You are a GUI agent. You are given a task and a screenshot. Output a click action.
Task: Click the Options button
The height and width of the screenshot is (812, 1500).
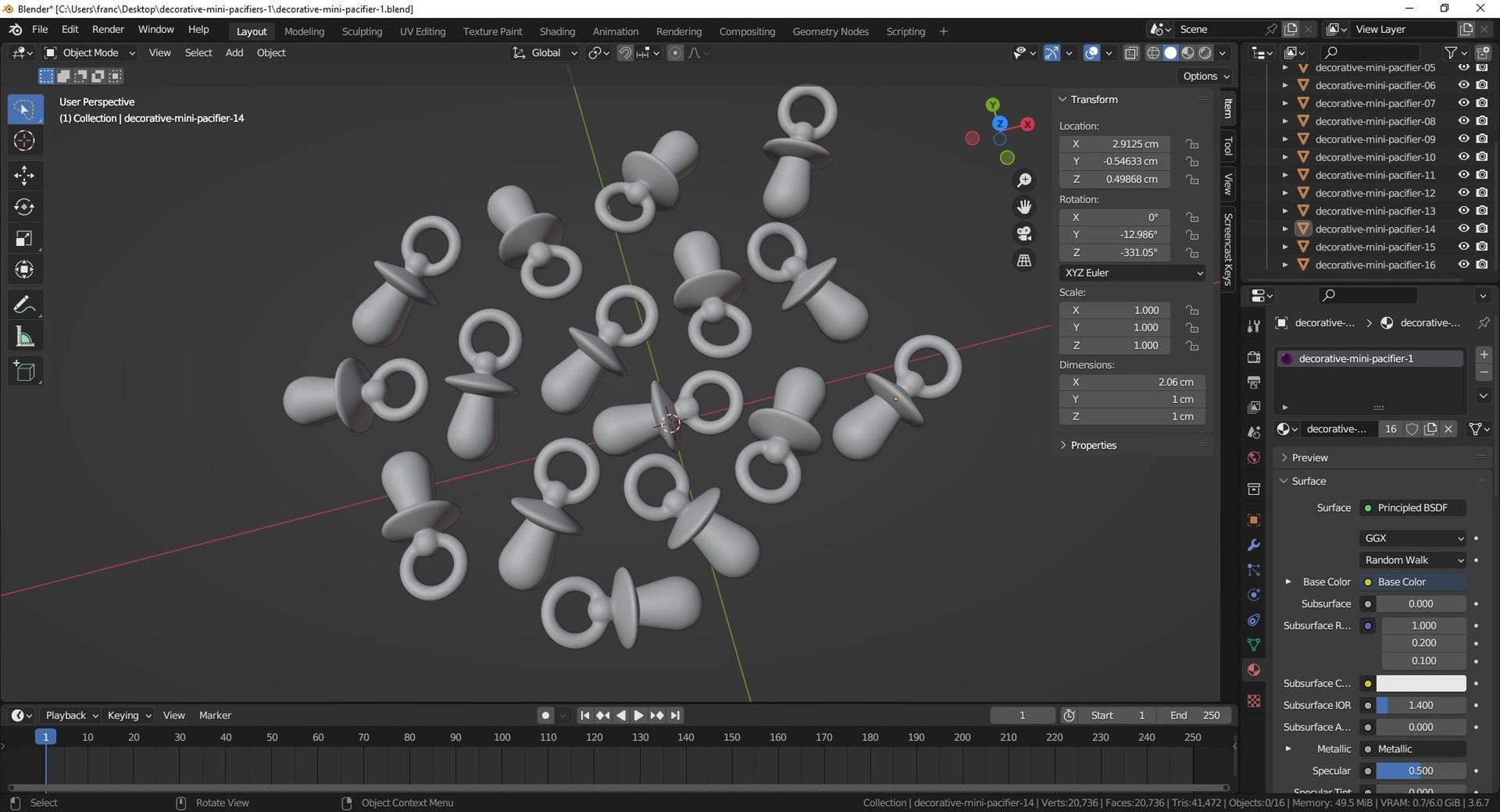click(1206, 76)
